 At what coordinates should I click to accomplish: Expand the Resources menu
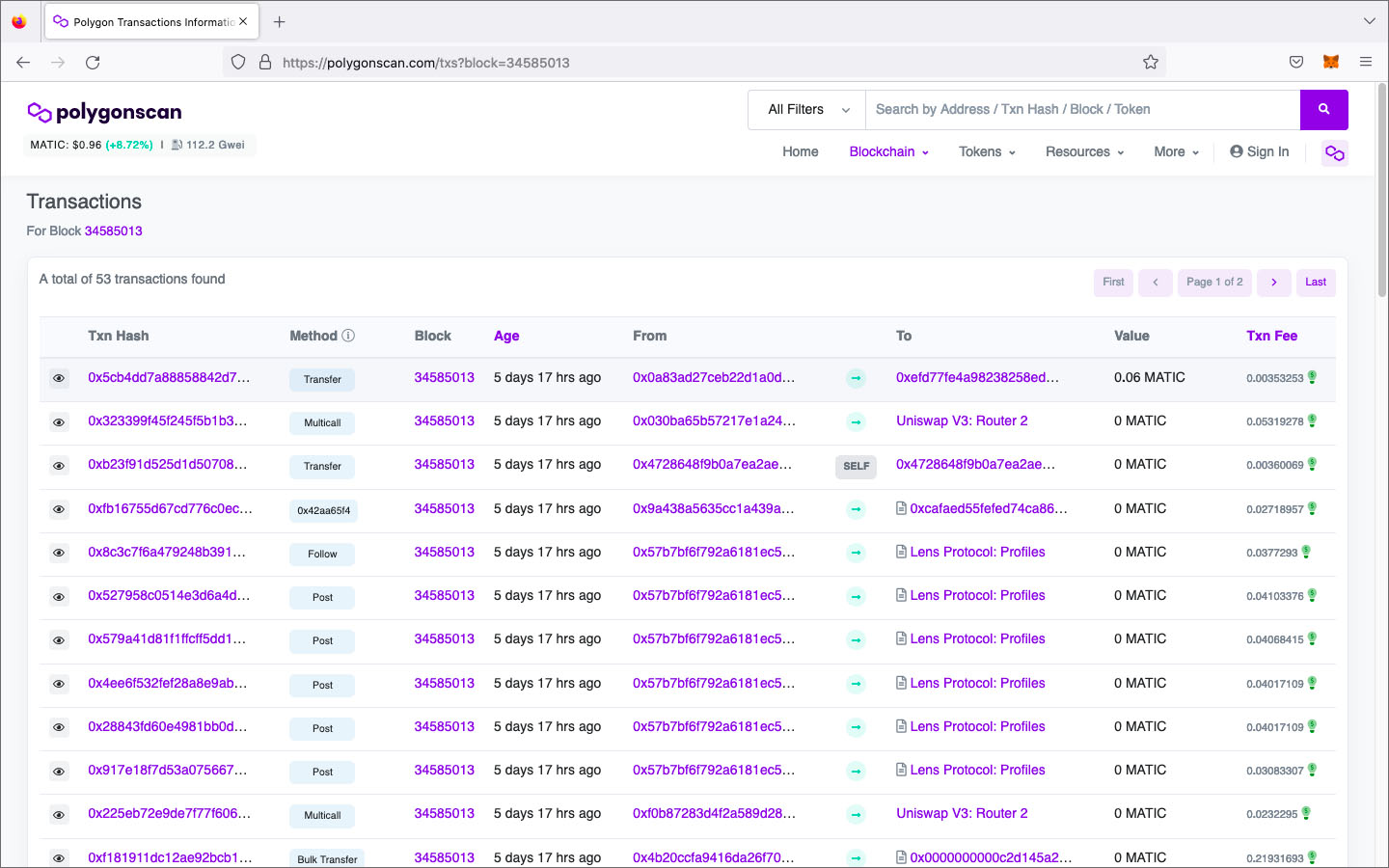(x=1084, y=151)
